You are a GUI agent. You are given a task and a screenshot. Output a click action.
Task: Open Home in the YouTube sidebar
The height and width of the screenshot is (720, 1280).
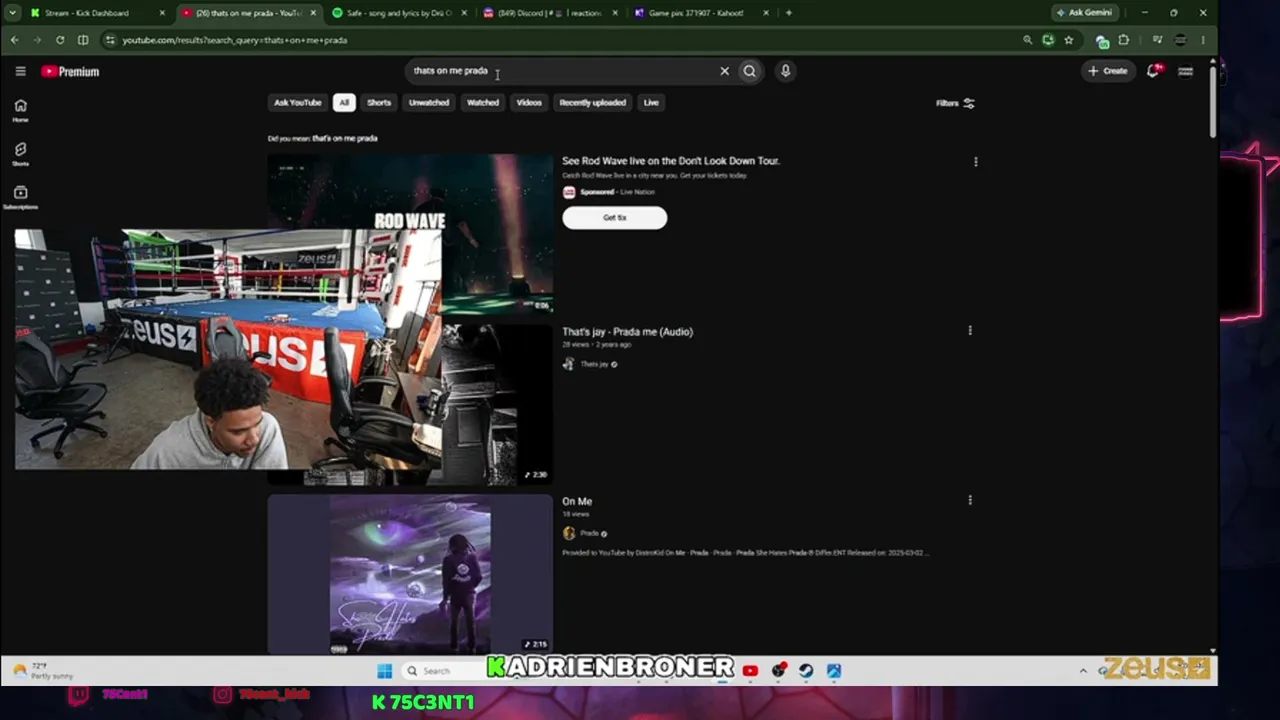point(20,110)
